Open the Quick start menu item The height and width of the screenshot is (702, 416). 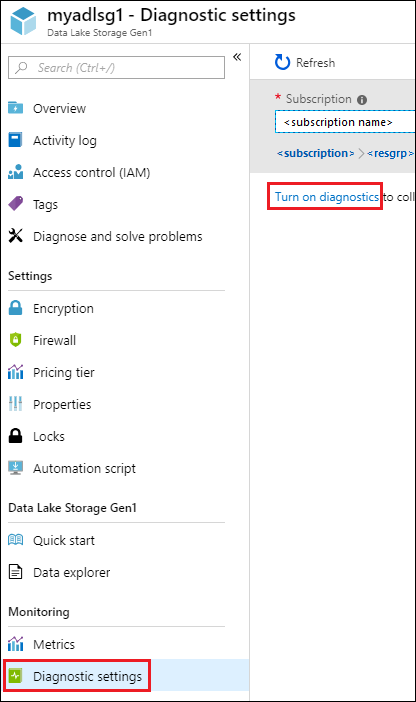52,540
